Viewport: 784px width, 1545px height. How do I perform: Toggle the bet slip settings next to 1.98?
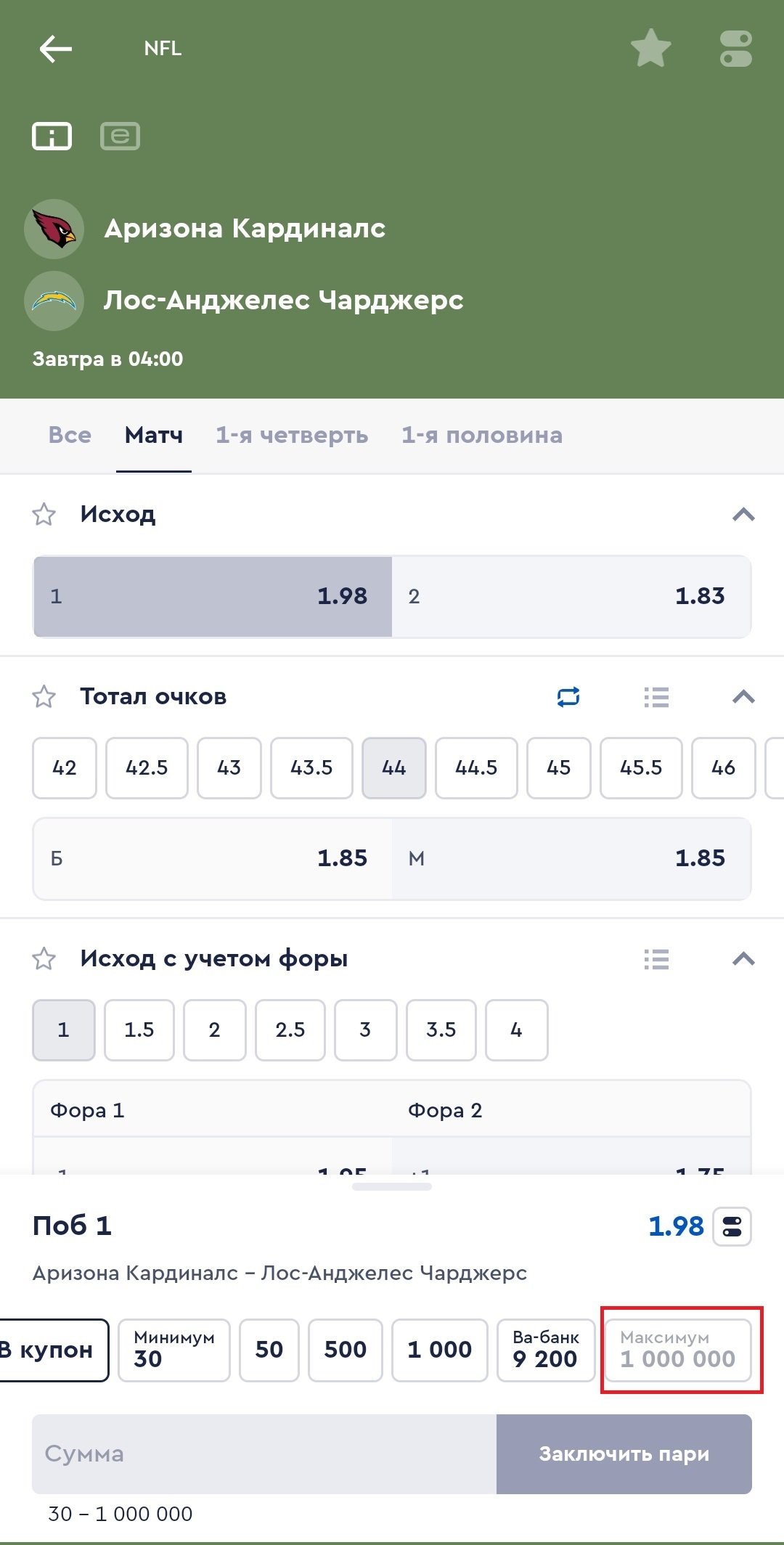tap(732, 1227)
